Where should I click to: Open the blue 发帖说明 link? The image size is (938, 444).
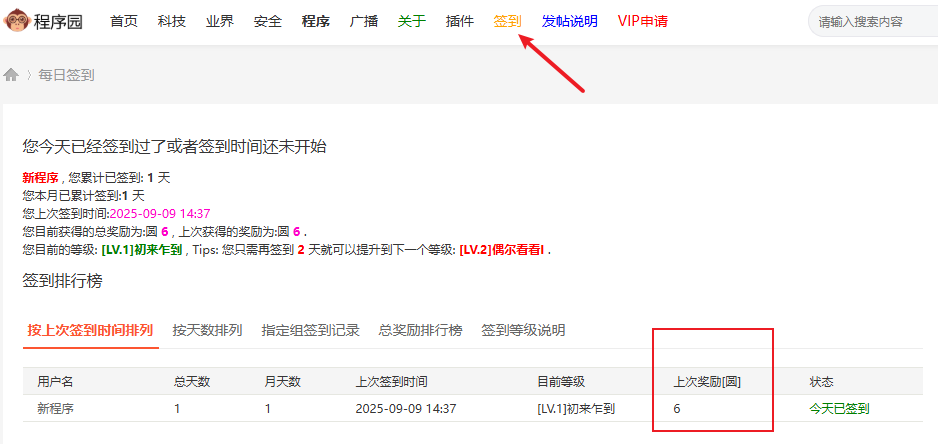(570, 21)
